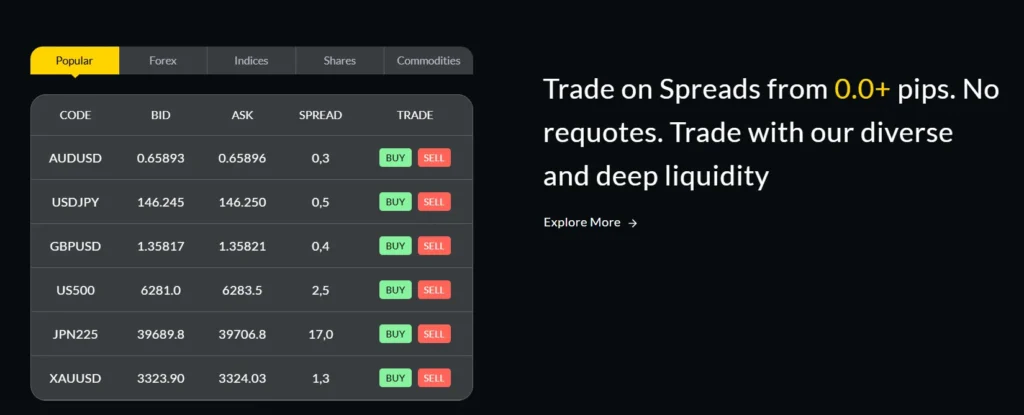This screenshot has width=1024, height=415.
Task: Sell XAUUSD gold
Action: tap(434, 378)
